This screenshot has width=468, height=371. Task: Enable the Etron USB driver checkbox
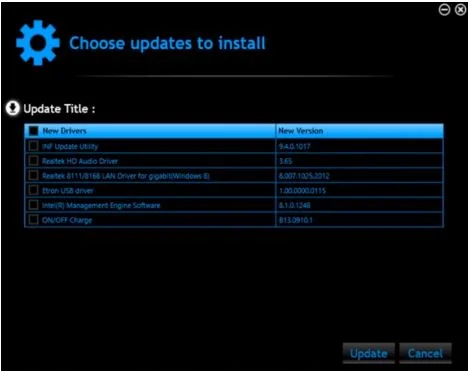[x=34, y=190]
